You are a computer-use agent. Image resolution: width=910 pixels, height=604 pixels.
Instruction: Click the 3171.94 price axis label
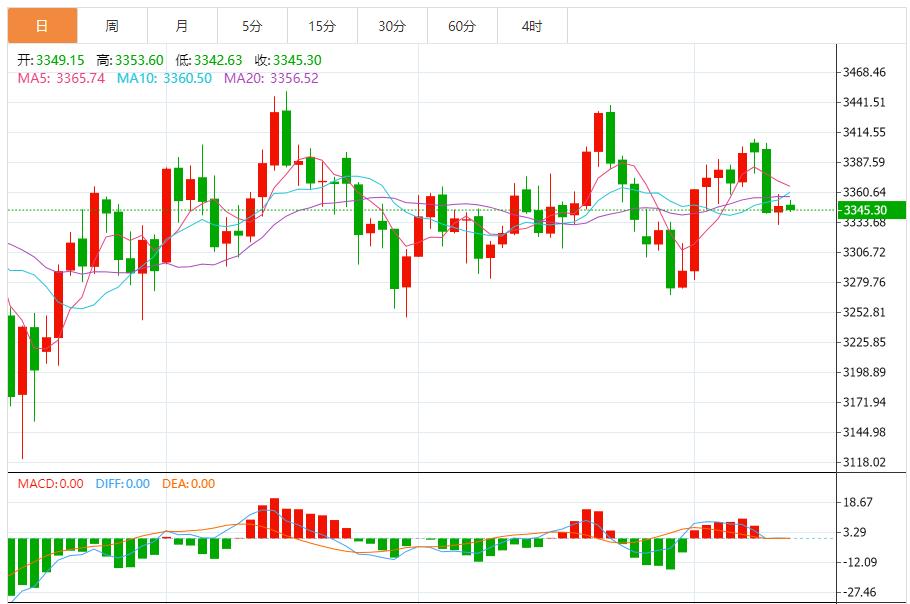coord(864,402)
